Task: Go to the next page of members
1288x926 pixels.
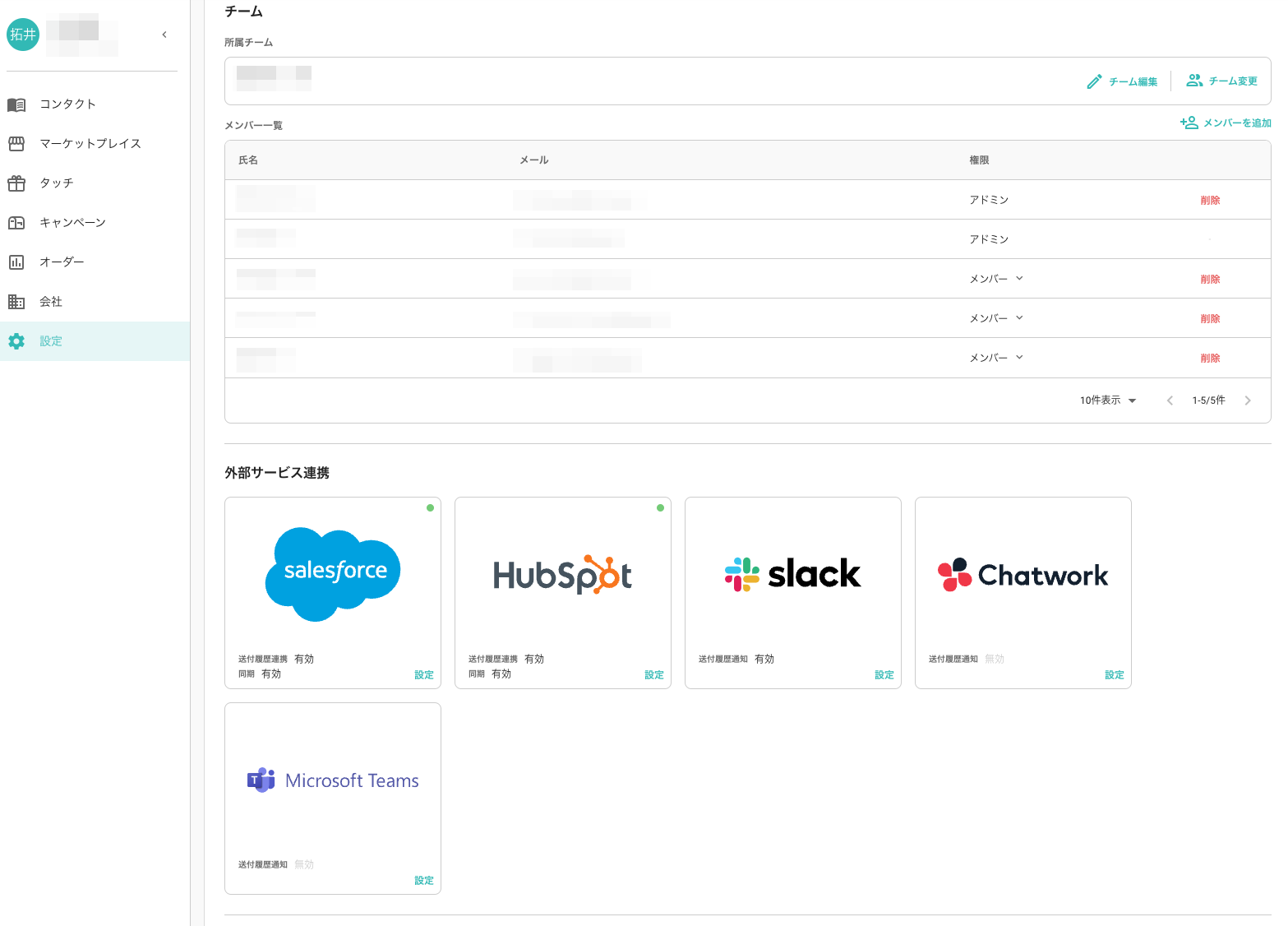Action: pos(1248,400)
